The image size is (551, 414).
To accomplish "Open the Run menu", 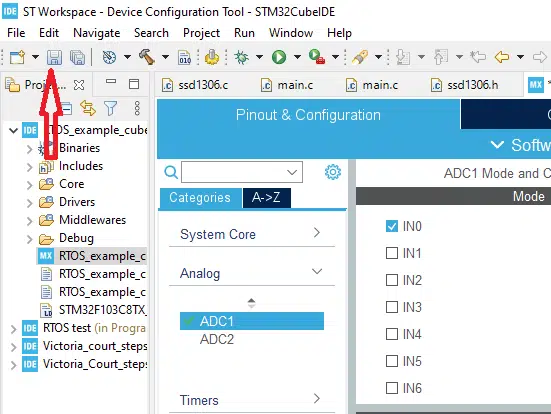I will (x=244, y=33).
